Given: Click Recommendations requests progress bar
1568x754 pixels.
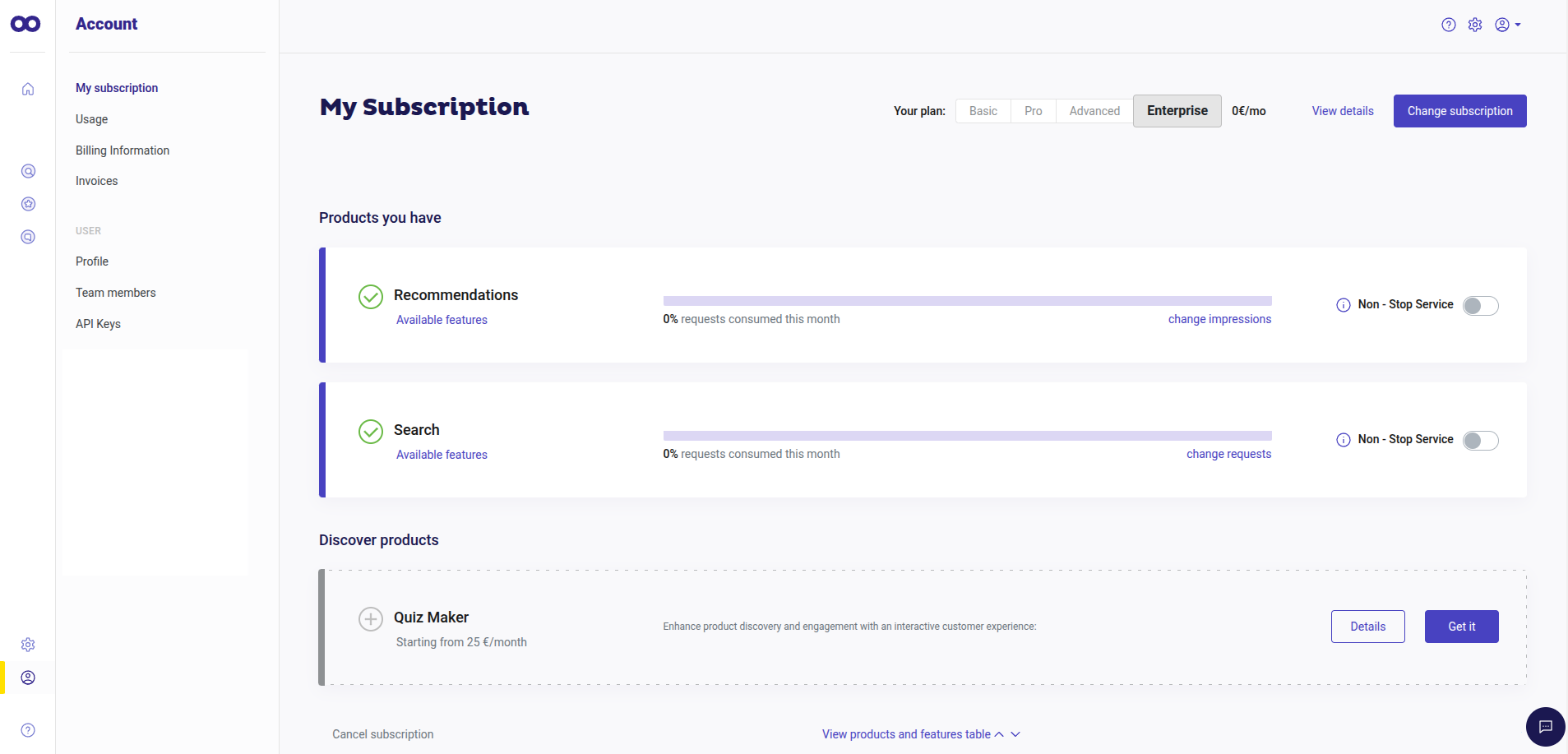Looking at the screenshot, I should point(967,301).
